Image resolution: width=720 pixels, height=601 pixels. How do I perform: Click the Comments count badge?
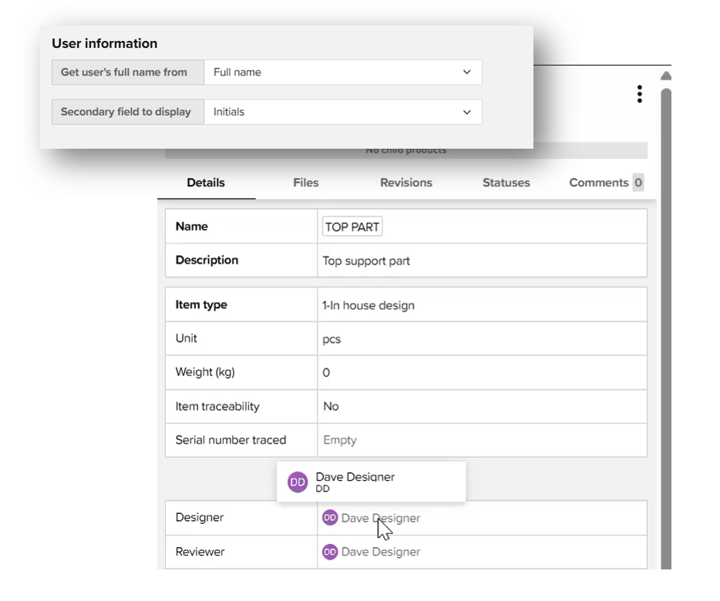point(638,183)
